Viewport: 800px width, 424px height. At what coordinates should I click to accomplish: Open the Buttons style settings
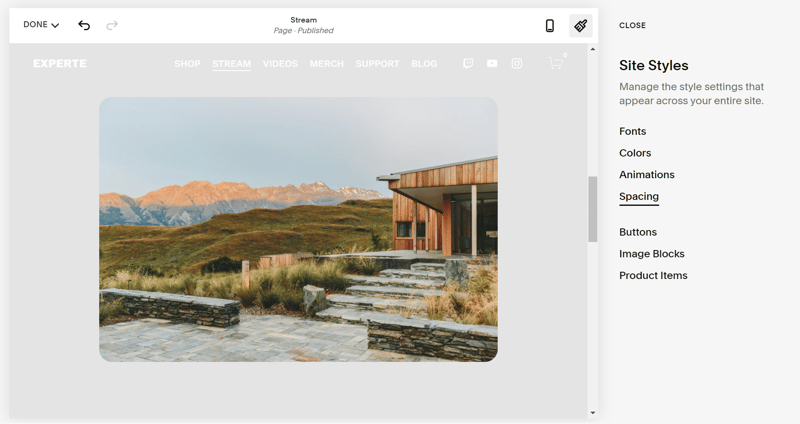point(638,232)
